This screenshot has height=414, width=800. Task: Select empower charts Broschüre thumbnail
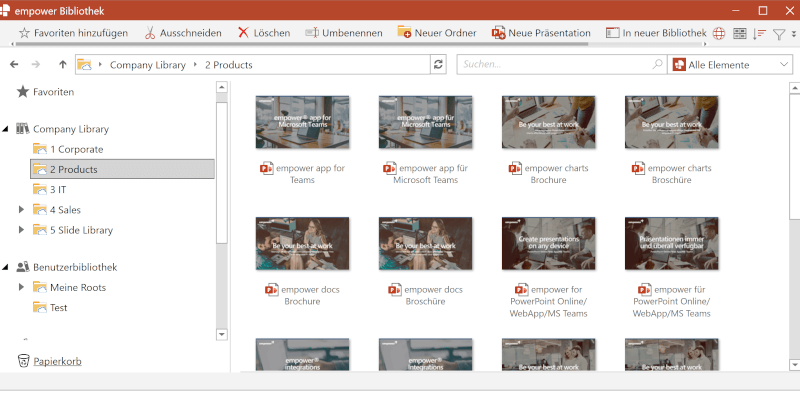tap(671, 122)
